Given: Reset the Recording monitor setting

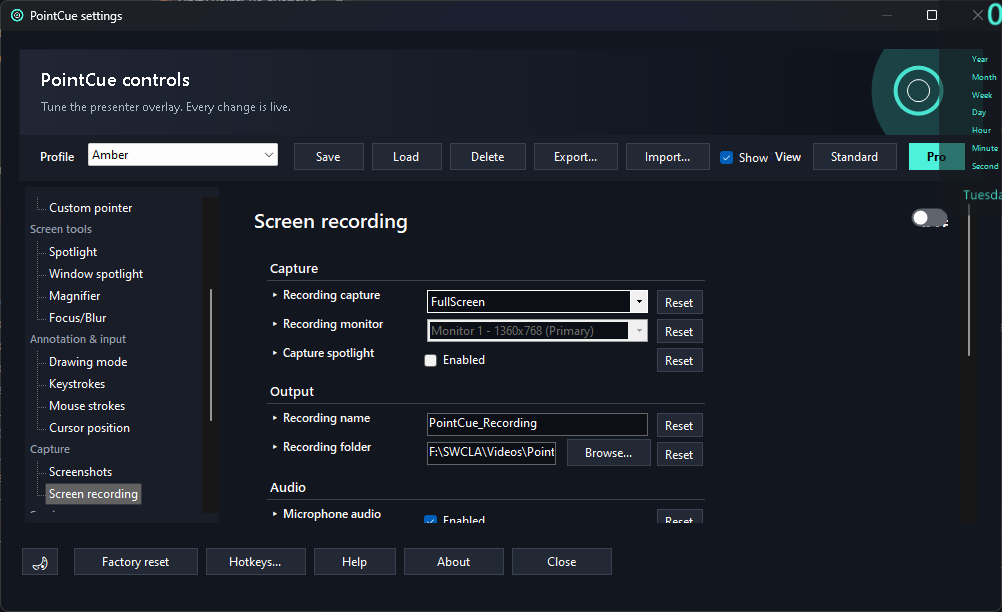Looking at the screenshot, I should (x=679, y=332).
